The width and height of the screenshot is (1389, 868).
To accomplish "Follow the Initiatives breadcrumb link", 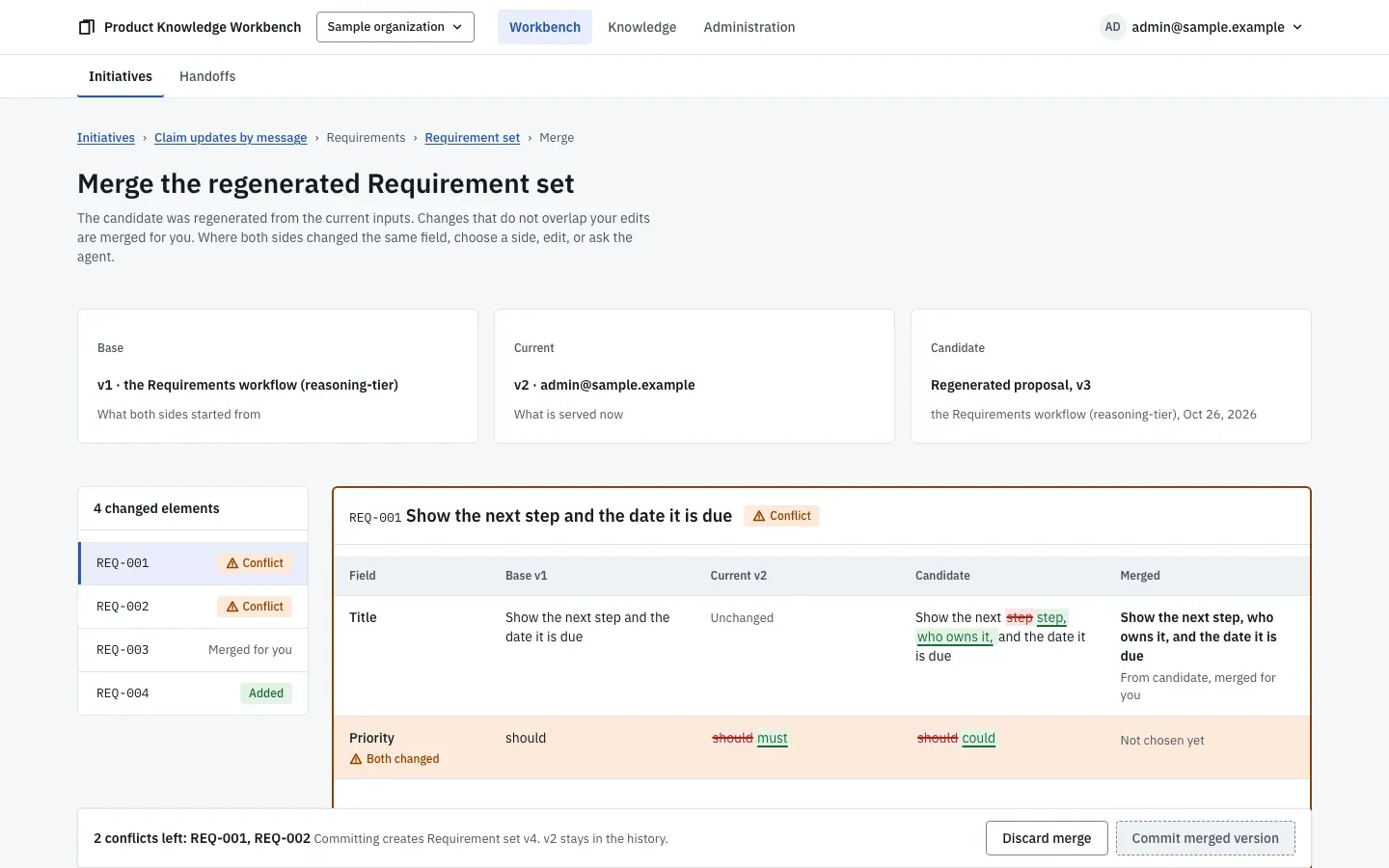I will (x=106, y=138).
